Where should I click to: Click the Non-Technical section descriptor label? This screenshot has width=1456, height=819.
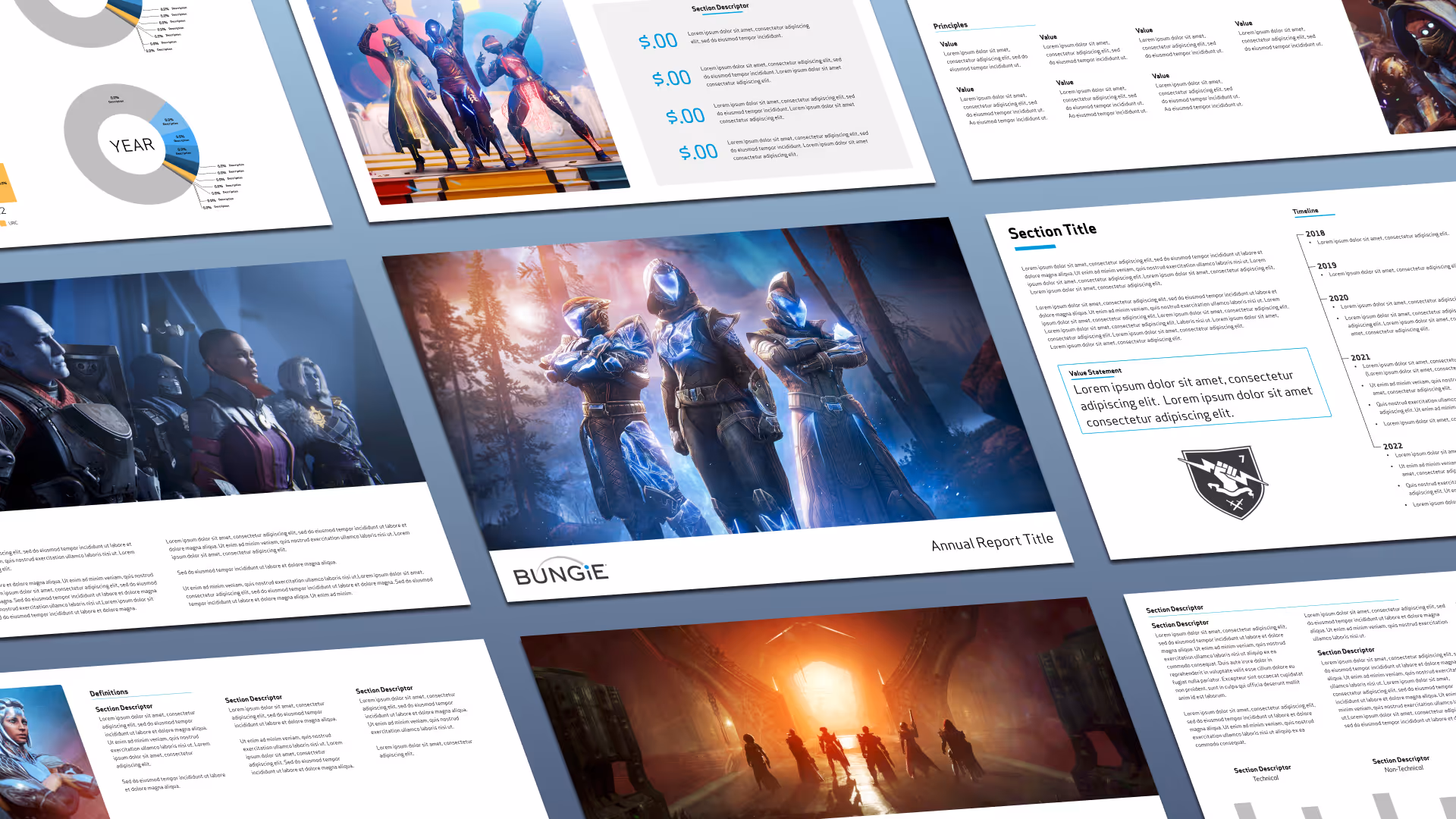click(x=1403, y=769)
